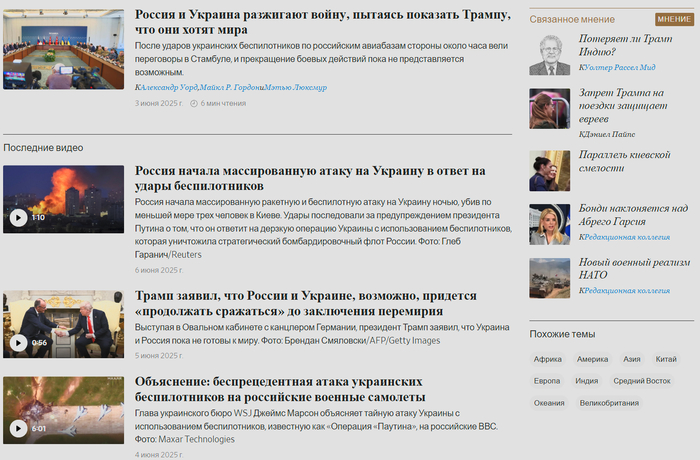700x460 pixels.
Task: Open the NATO military realism opinion thumbnail
Action: coord(549,278)
